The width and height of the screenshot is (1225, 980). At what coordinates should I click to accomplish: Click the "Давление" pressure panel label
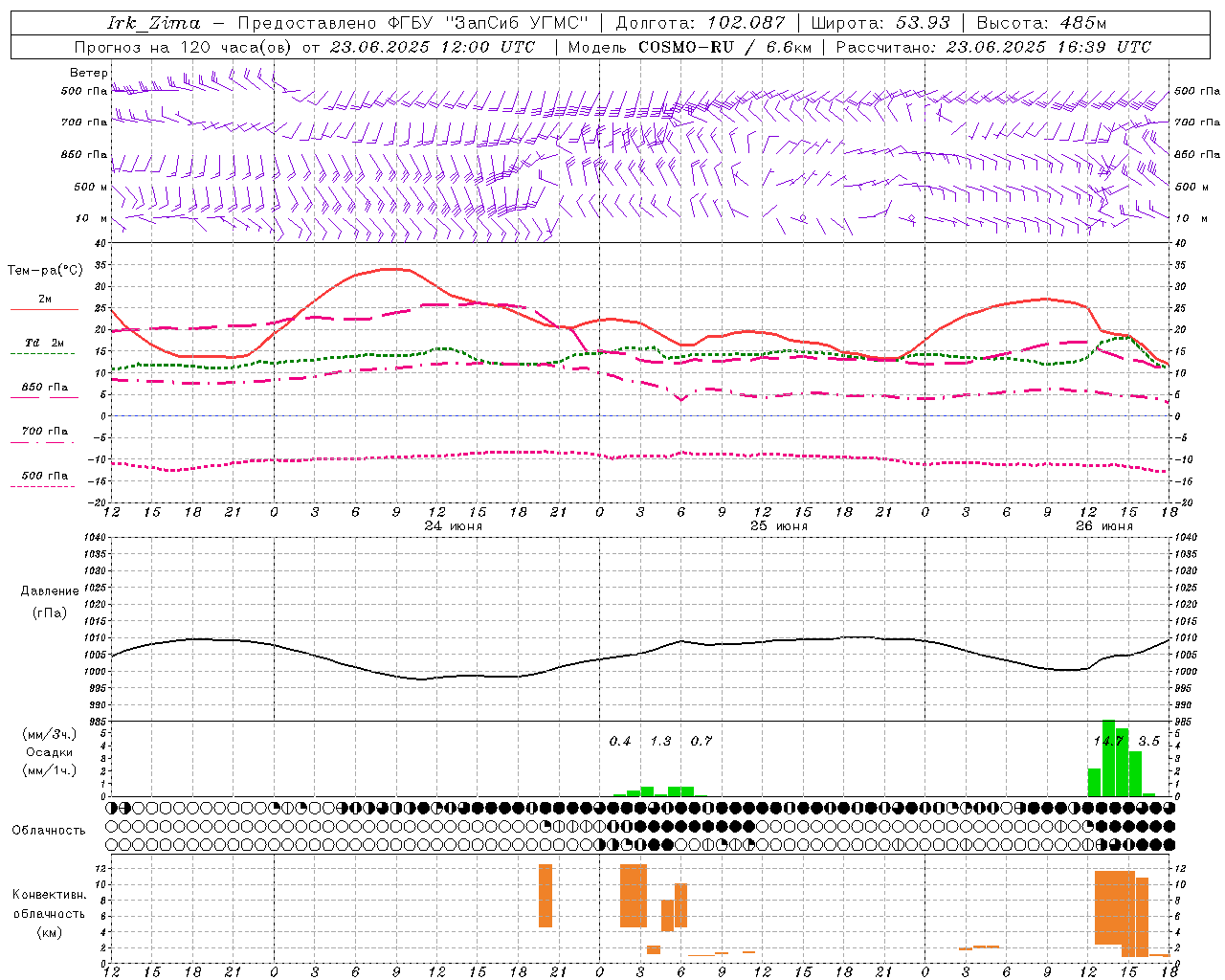click(x=50, y=591)
